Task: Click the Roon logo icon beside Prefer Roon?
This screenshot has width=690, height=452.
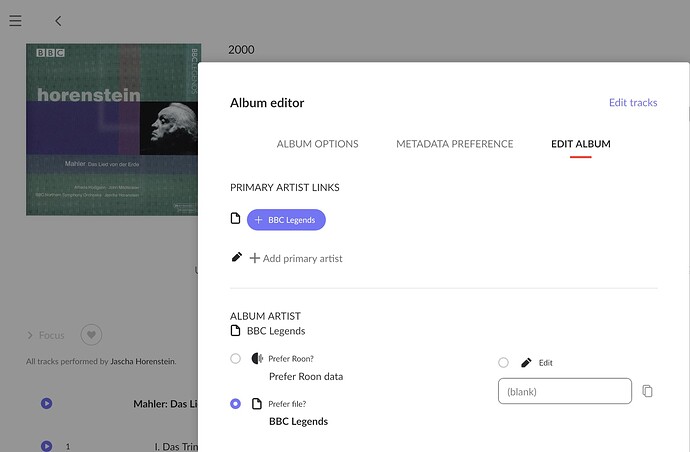Action: (257, 358)
